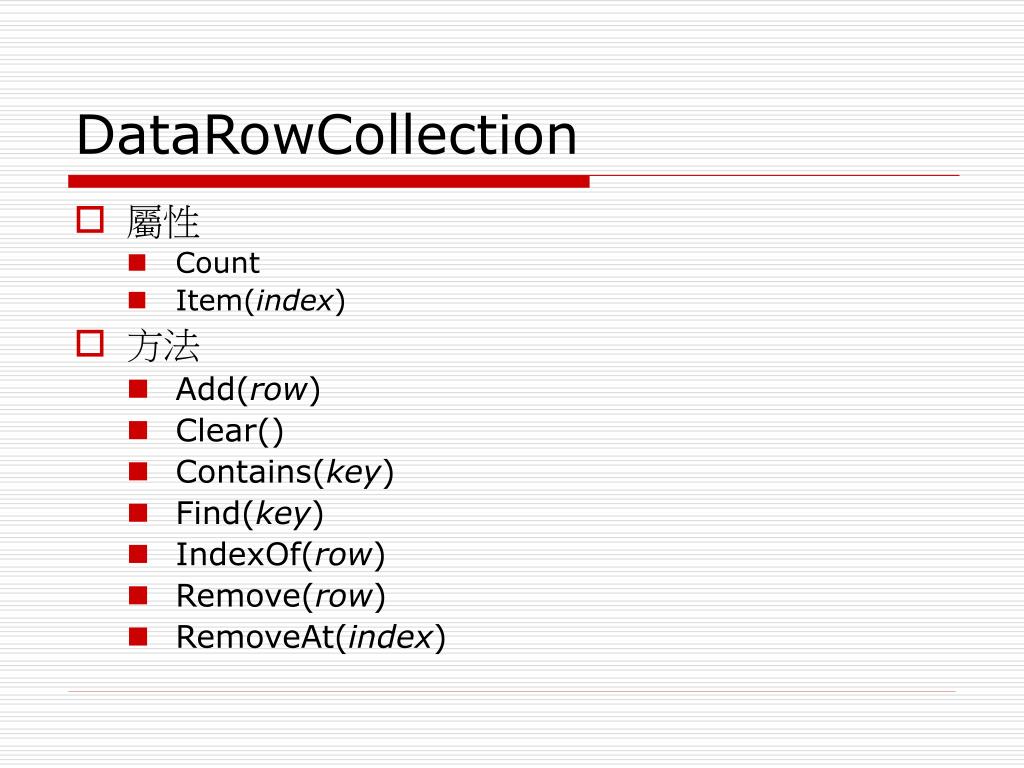Click the Item(index) property text
The height and width of the screenshot is (768, 1024).
tap(261, 301)
